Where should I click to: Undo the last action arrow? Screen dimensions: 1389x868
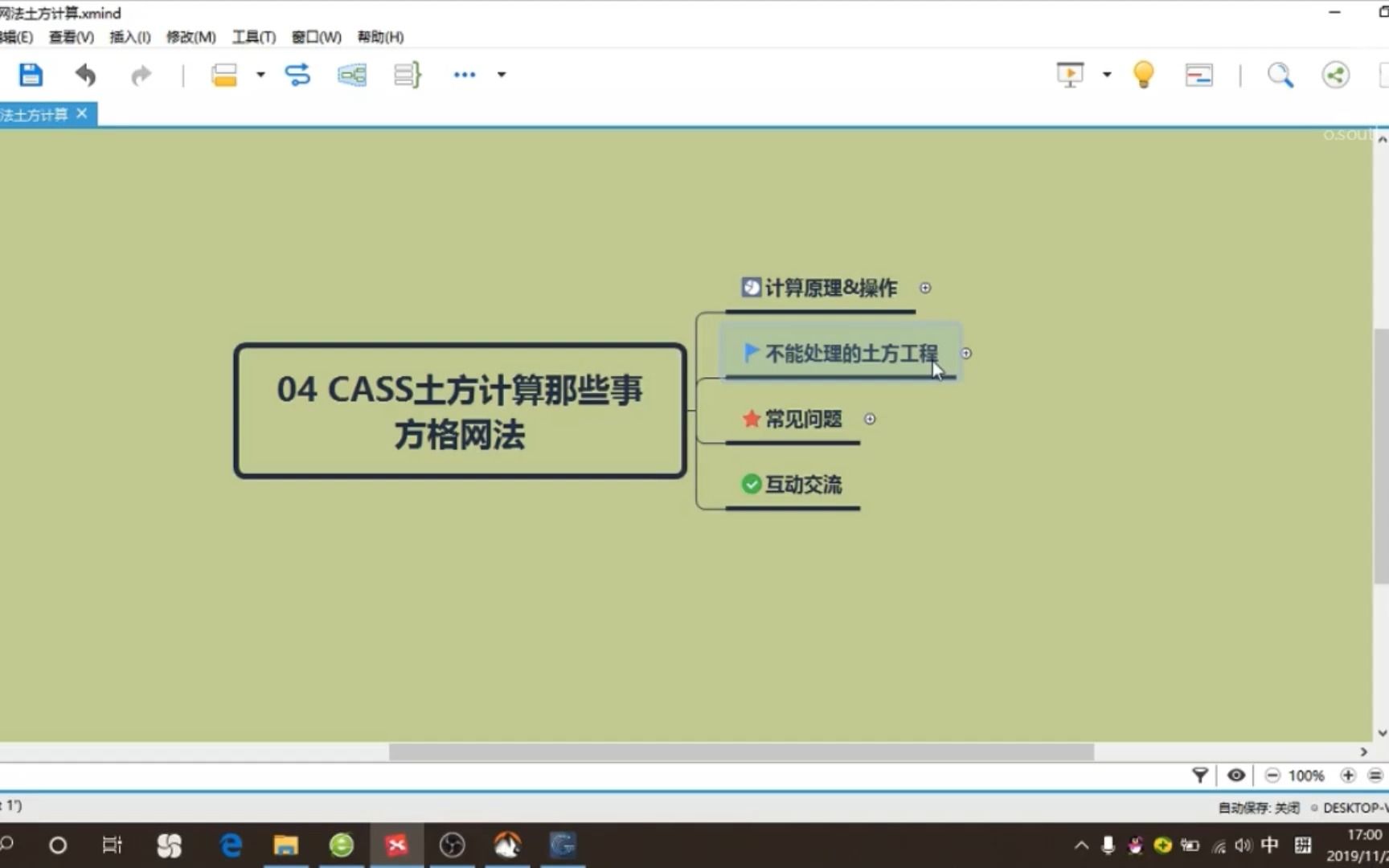(x=85, y=75)
